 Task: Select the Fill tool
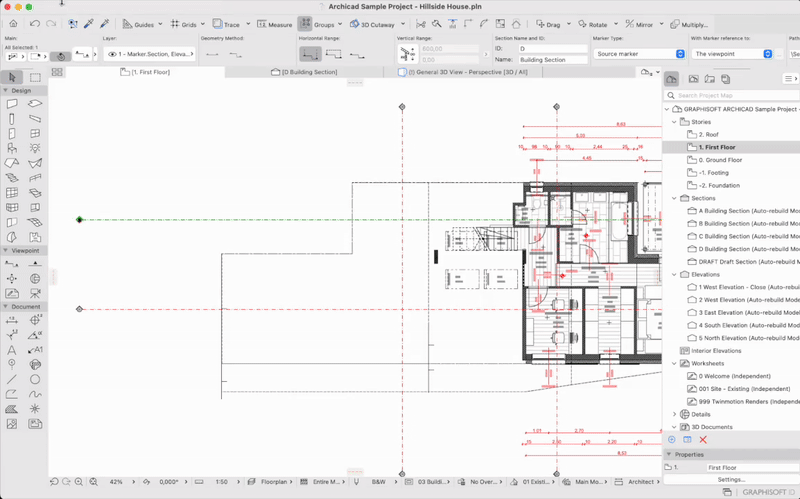pos(12,409)
